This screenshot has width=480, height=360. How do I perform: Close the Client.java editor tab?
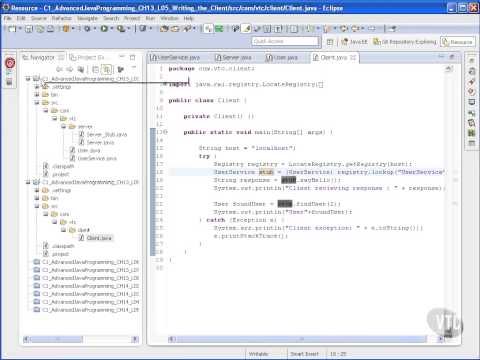tap(353, 58)
